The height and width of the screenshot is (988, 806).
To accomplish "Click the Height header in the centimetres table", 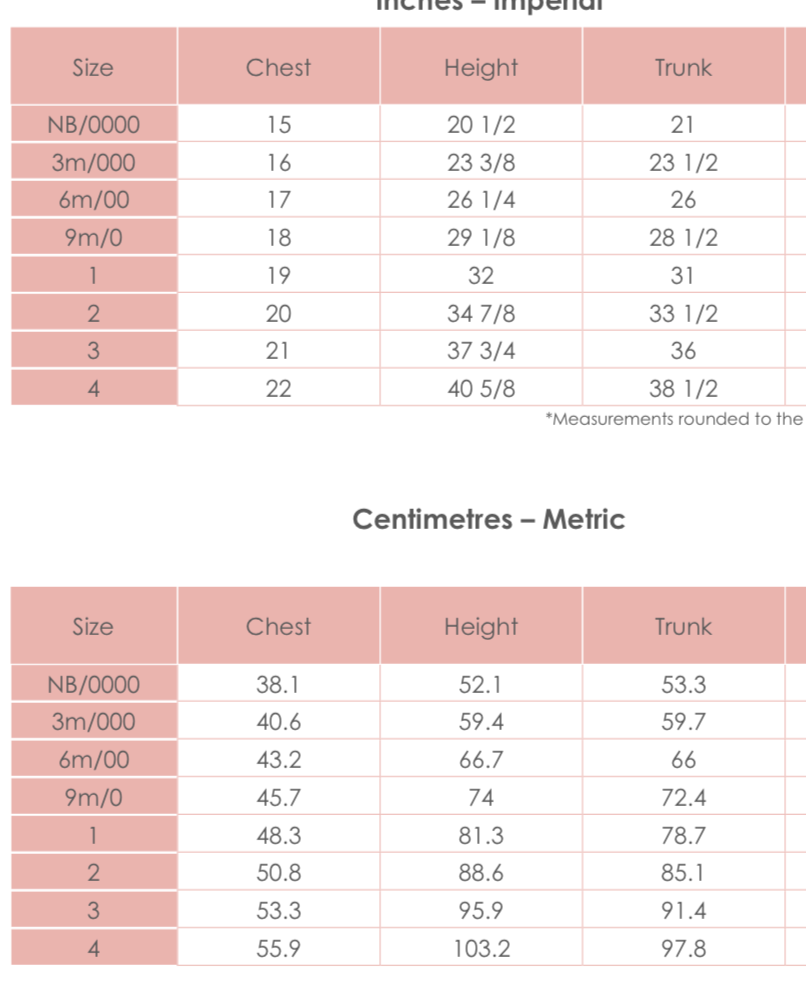I will 481,627.
